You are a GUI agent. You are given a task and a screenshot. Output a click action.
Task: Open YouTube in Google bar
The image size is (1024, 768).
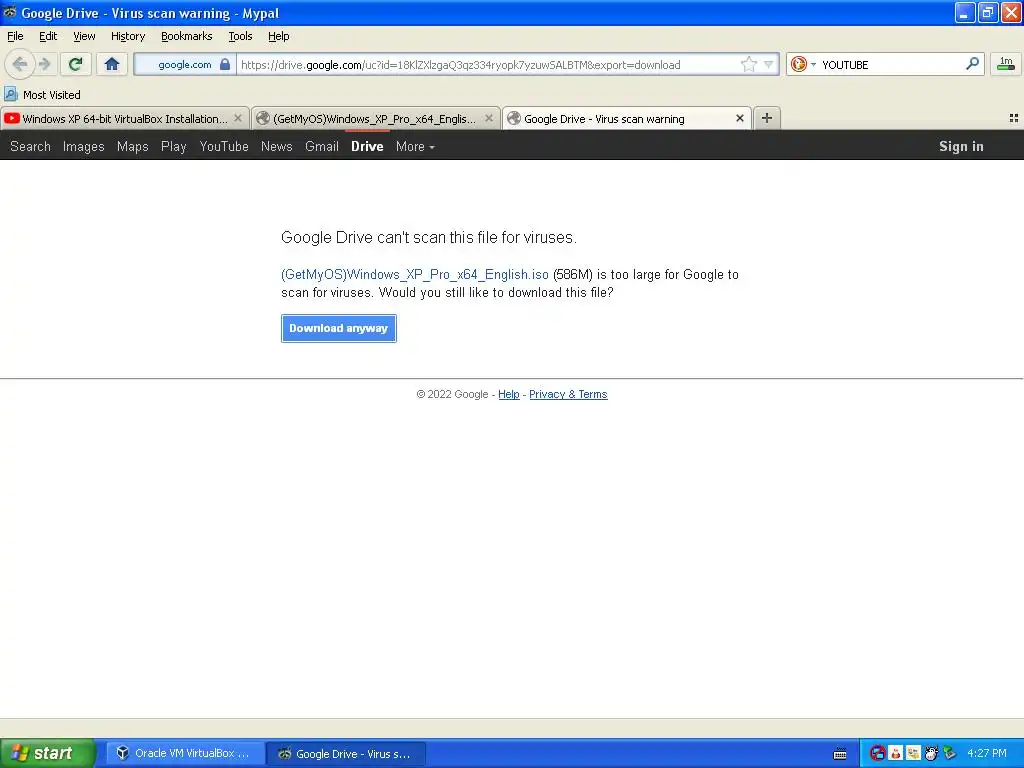224,146
